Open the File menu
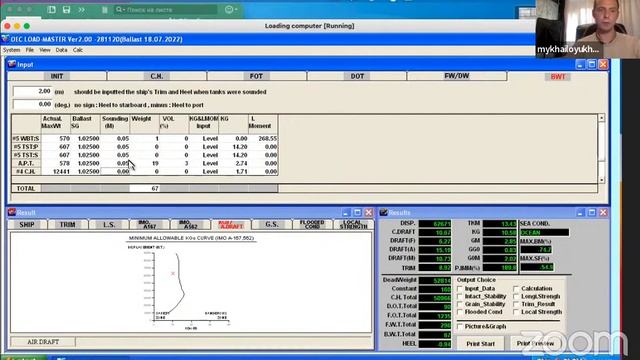Screen dimensions: 640x360 pos(30,50)
